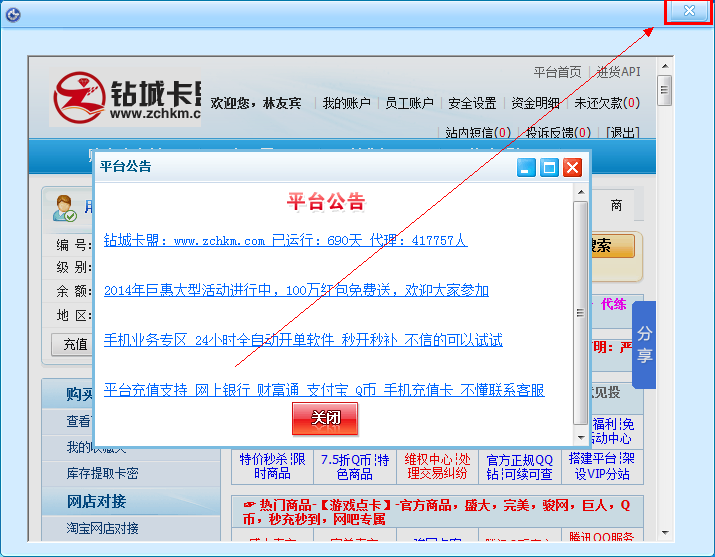Click the 欢迎您,林友宾 greeting text
The image size is (715, 557).
click(x=256, y=103)
